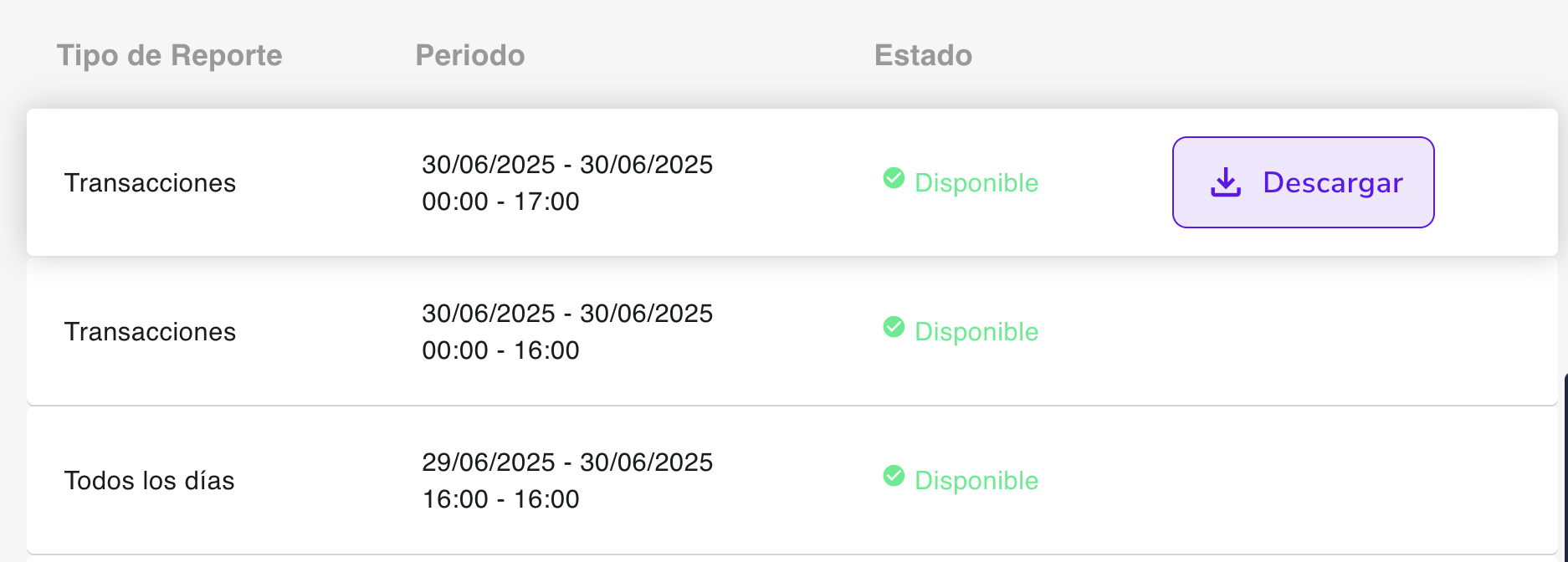Click green check icon in Transacciones 00:00 - 16:00 row
Viewport: 1568px width, 562px height.
click(x=894, y=327)
